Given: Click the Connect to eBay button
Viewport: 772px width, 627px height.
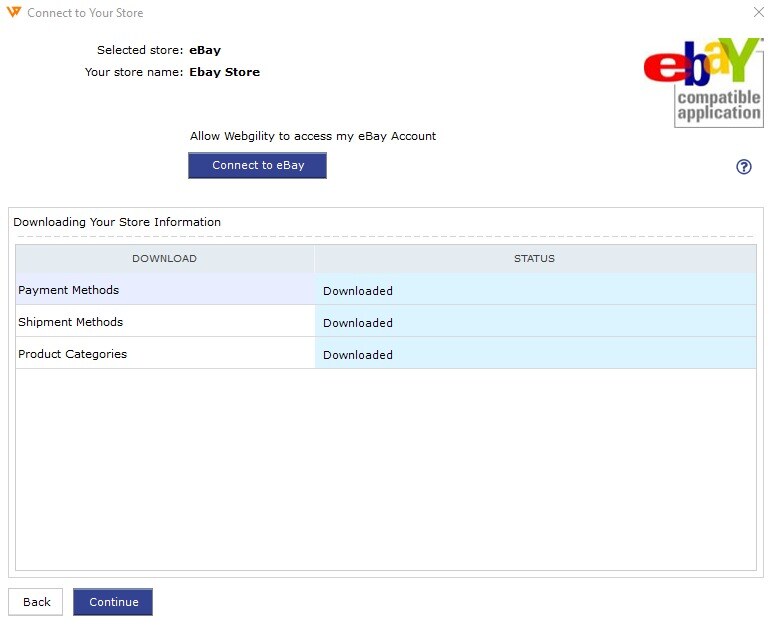Looking at the screenshot, I should 257,165.
